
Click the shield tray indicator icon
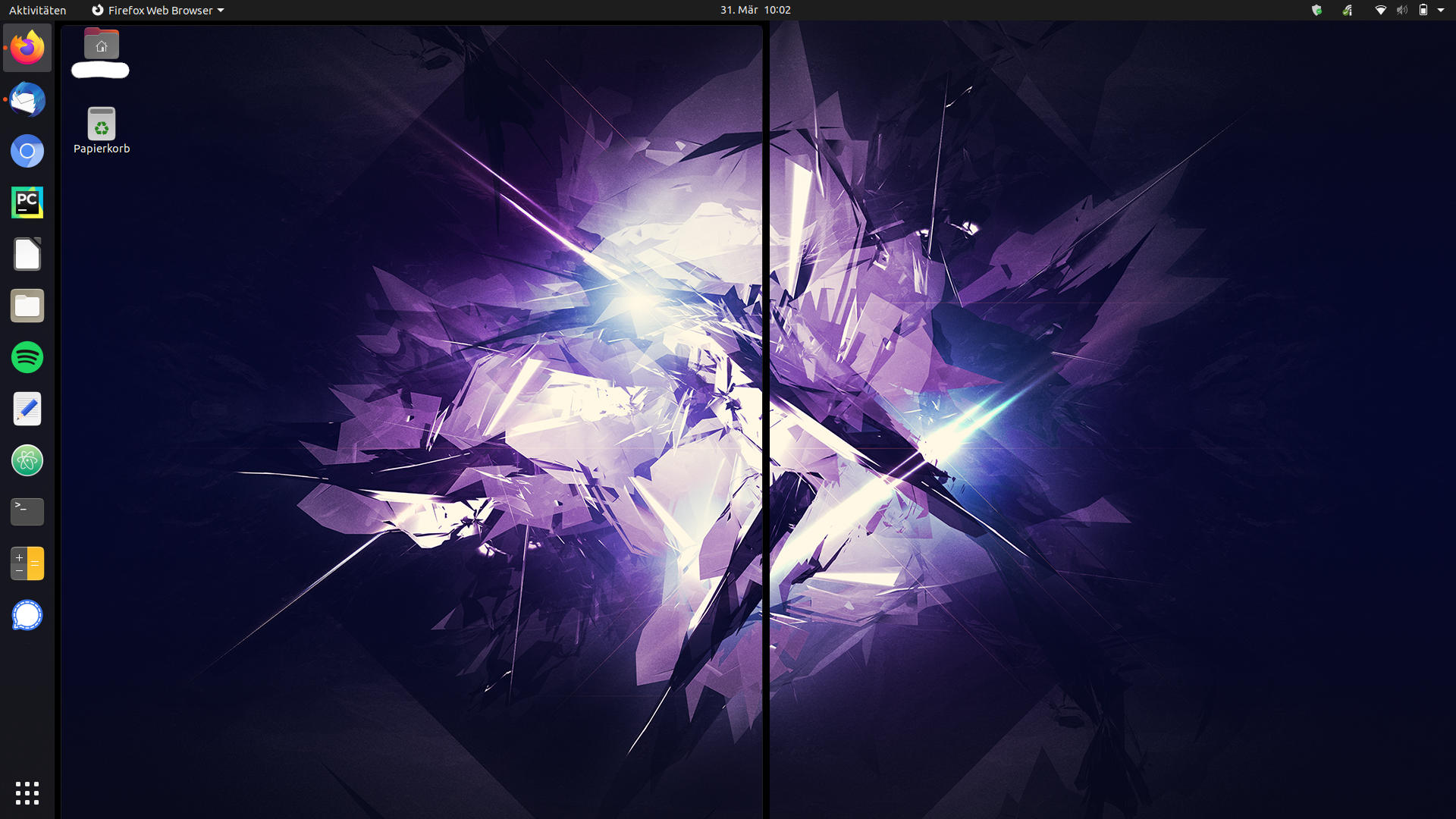tap(1316, 10)
